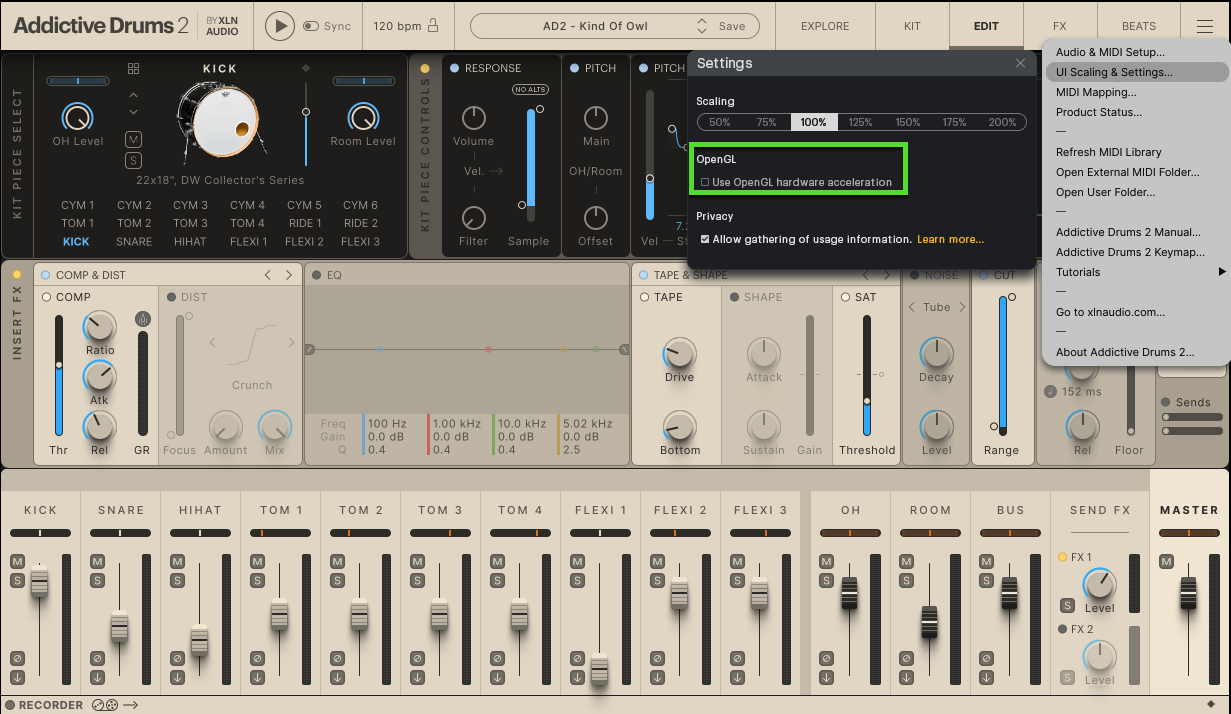Mute the KICK kit piece with the M button
This screenshot has height=714, width=1231.
134,138
